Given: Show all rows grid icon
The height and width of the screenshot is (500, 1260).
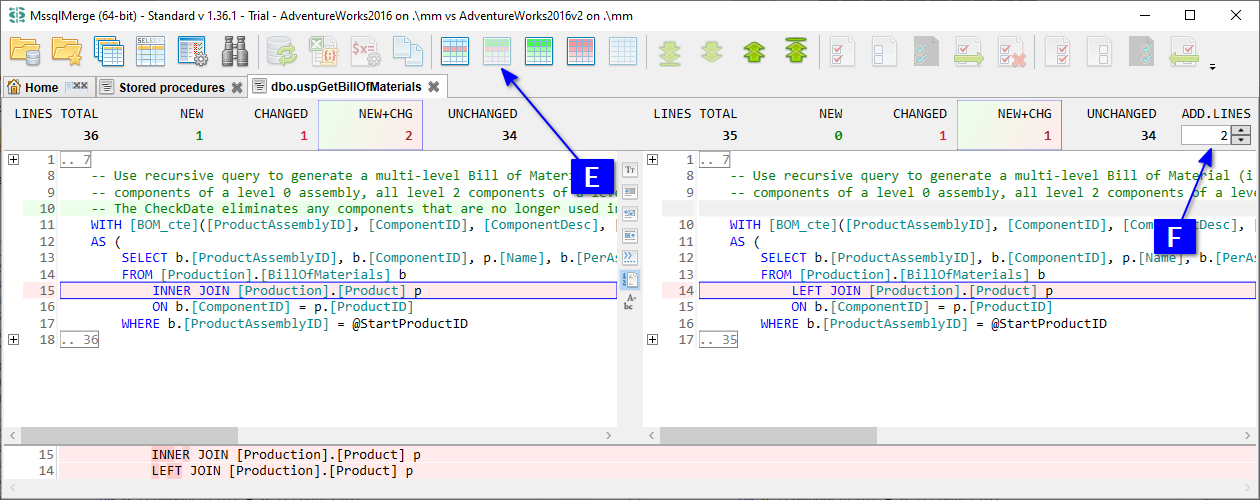Looking at the screenshot, I should pyautogui.click(x=455, y=51).
